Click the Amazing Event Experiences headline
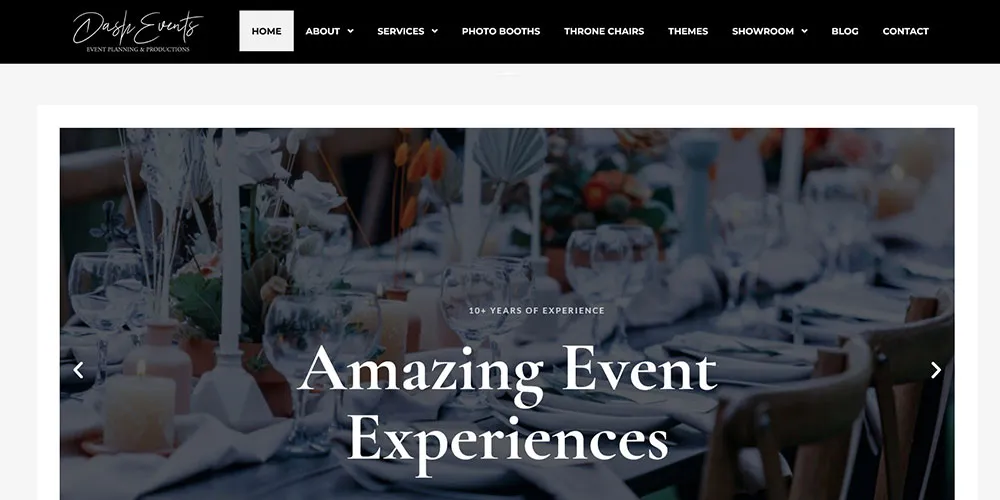 click(508, 408)
